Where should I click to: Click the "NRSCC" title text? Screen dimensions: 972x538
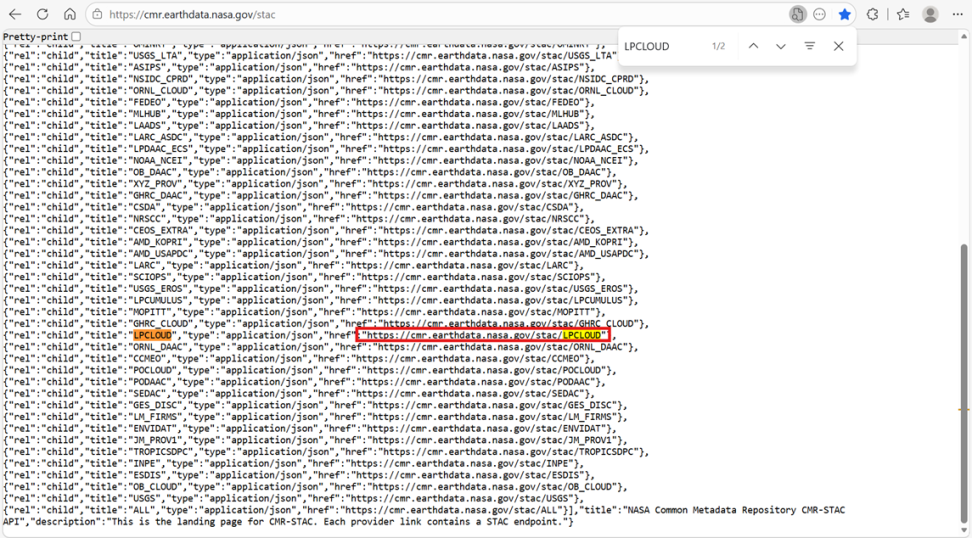[x=148, y=219]
